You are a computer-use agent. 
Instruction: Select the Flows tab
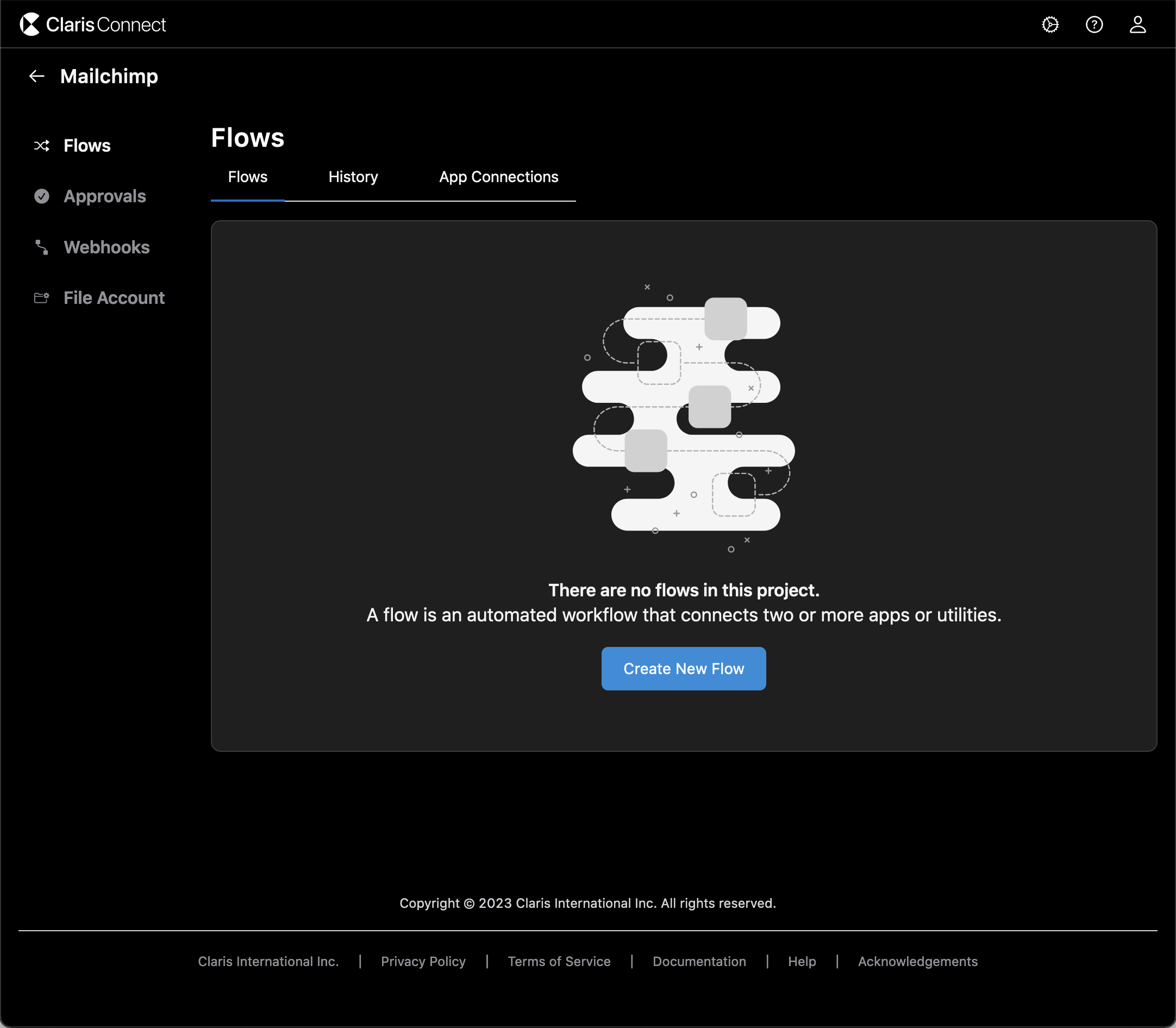point(247,177)
